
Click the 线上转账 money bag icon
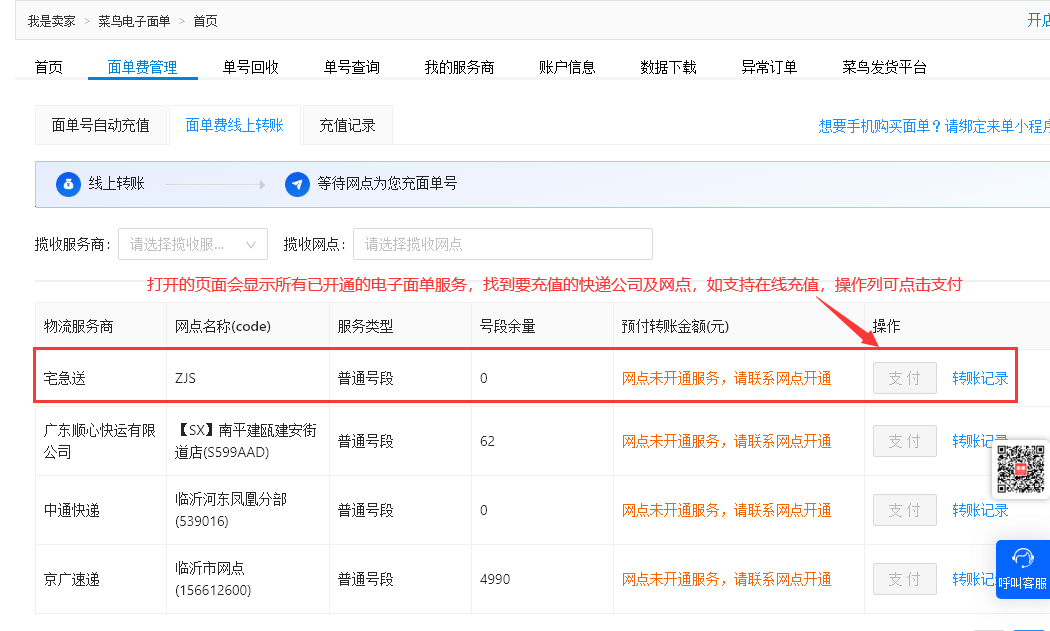[x=68, y=184]
